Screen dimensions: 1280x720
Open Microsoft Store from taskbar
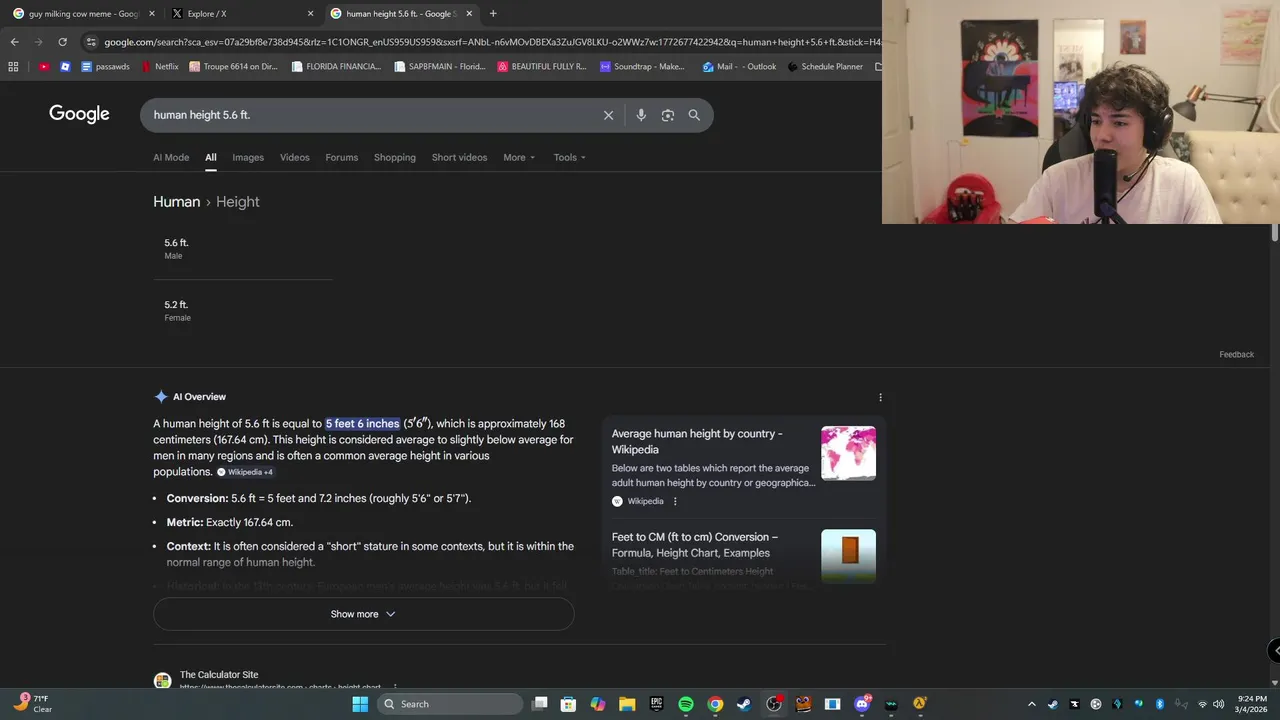click(568, 704)
